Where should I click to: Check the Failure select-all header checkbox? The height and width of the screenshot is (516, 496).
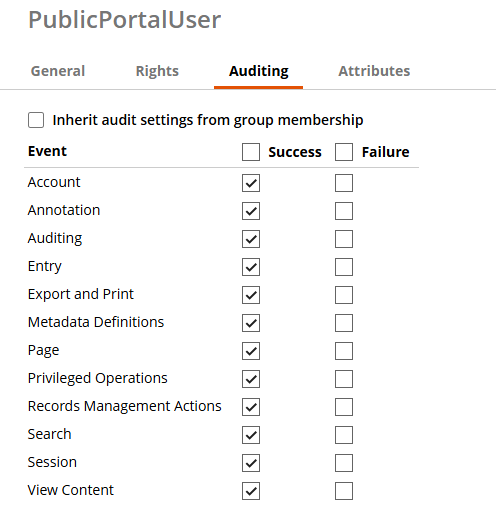coord(344,152)
